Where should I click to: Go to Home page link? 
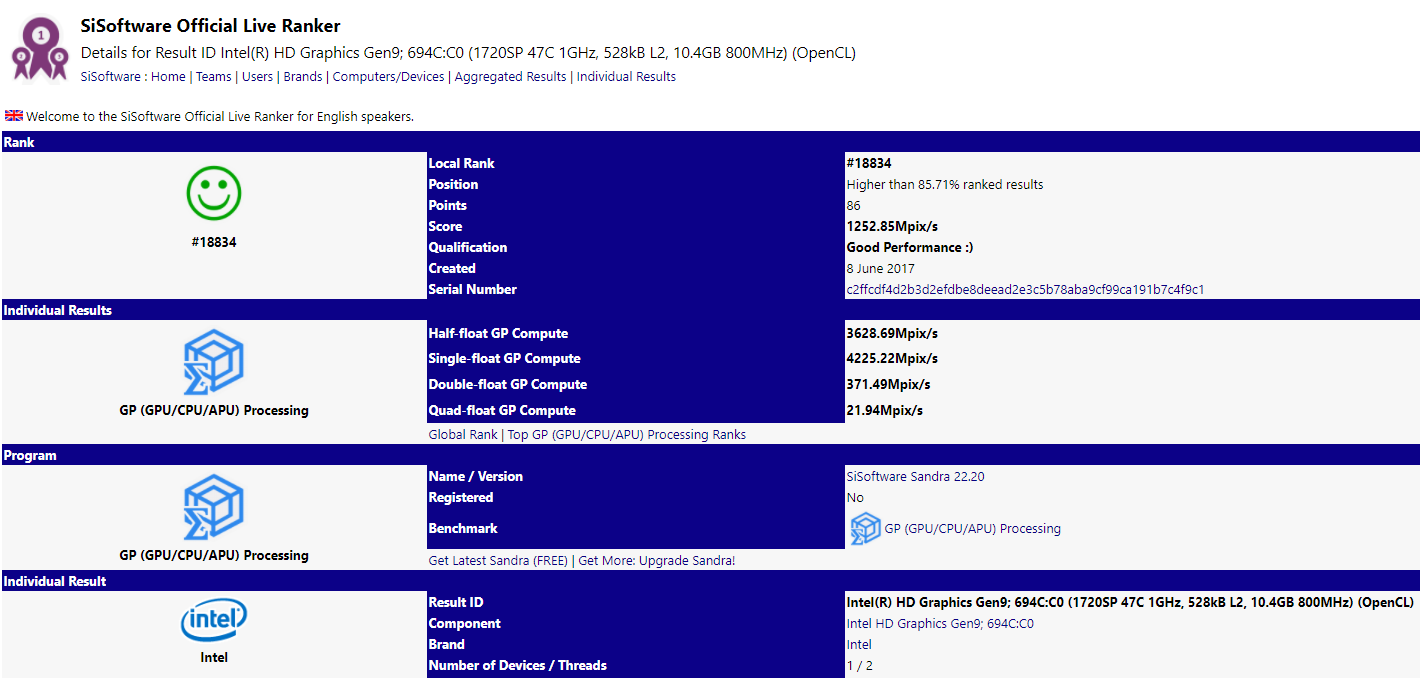coord(168,77)
